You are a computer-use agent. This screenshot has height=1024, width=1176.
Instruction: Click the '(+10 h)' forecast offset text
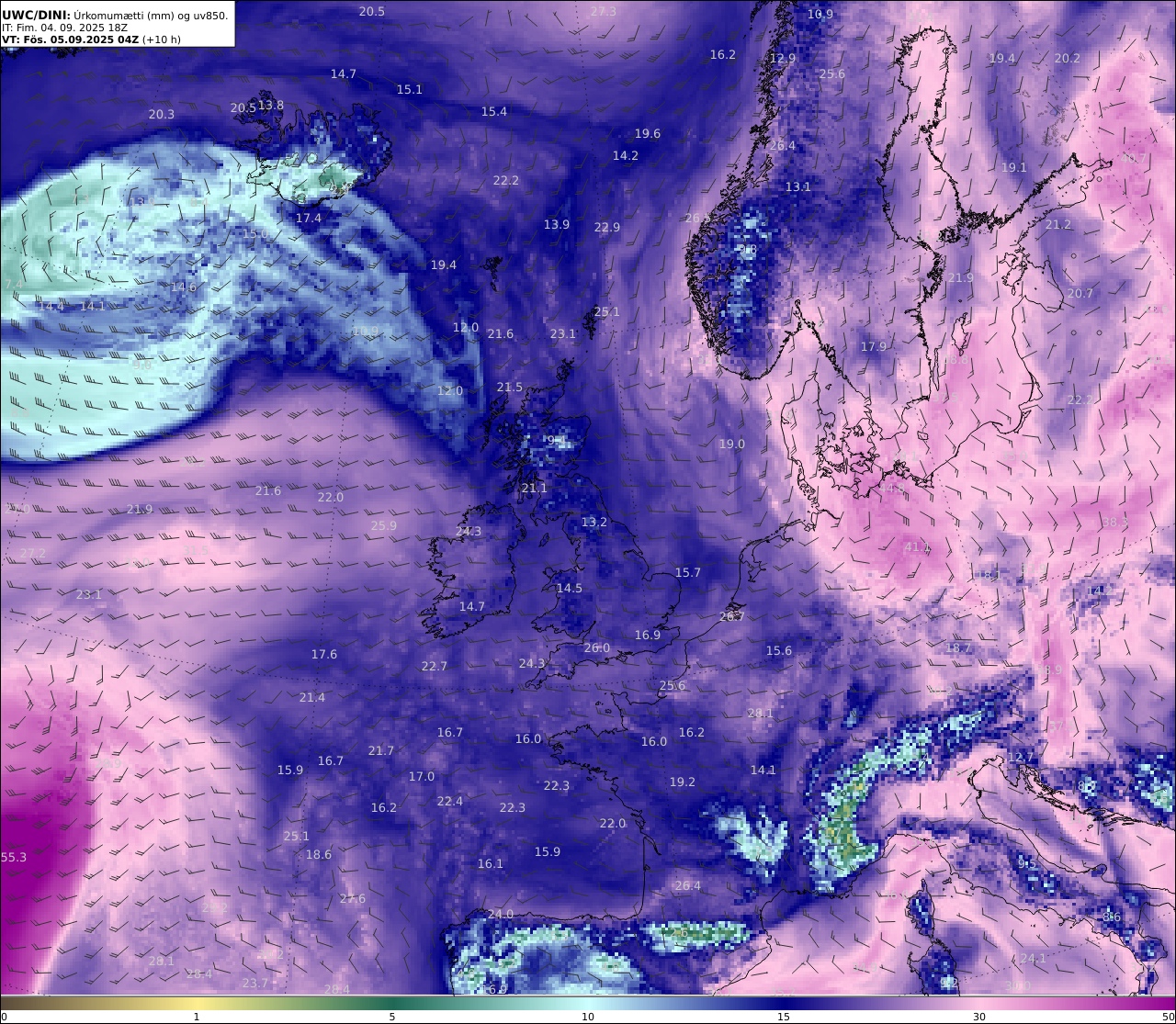coord(162,39)
